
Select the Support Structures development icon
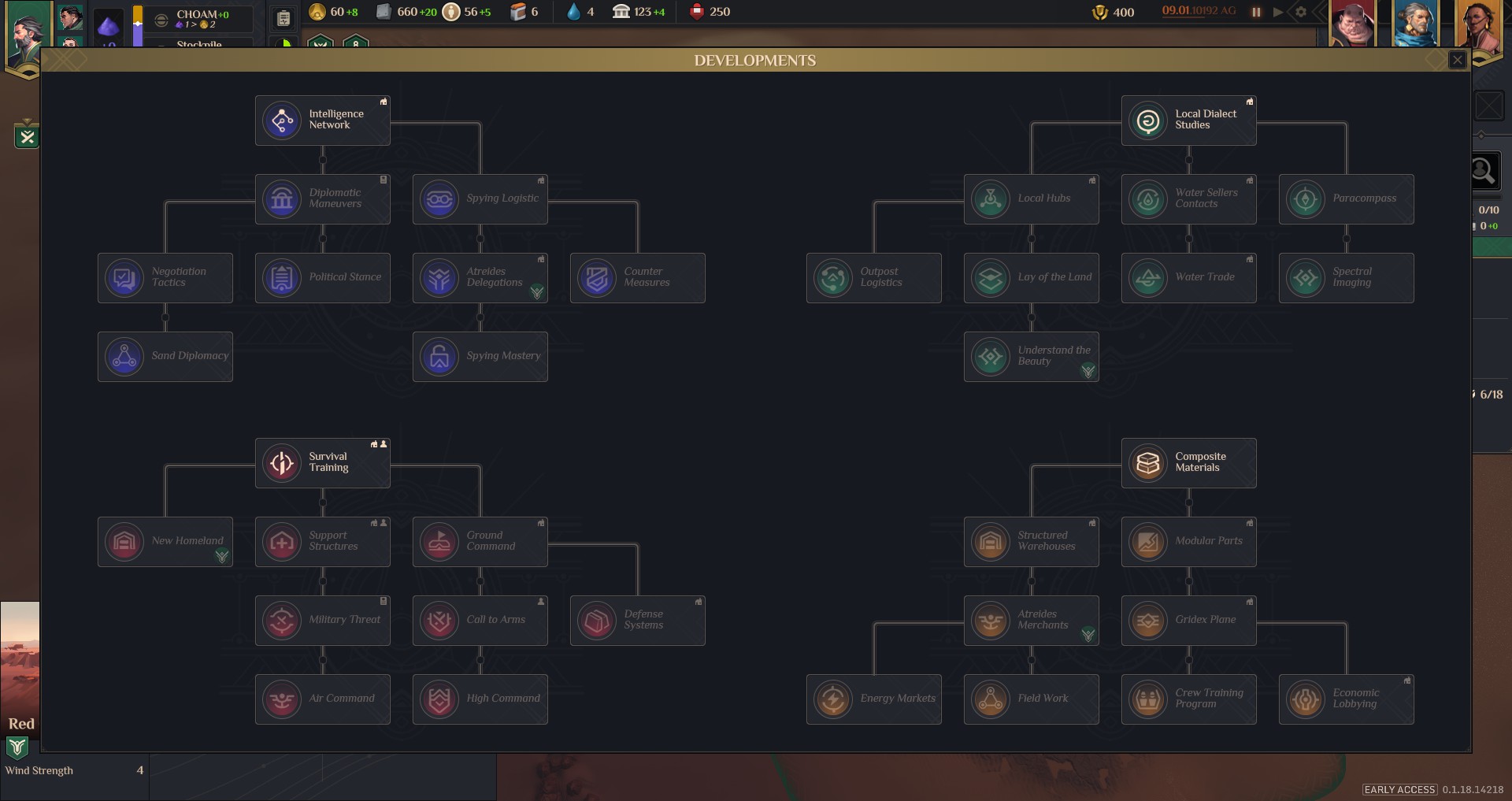282,542
